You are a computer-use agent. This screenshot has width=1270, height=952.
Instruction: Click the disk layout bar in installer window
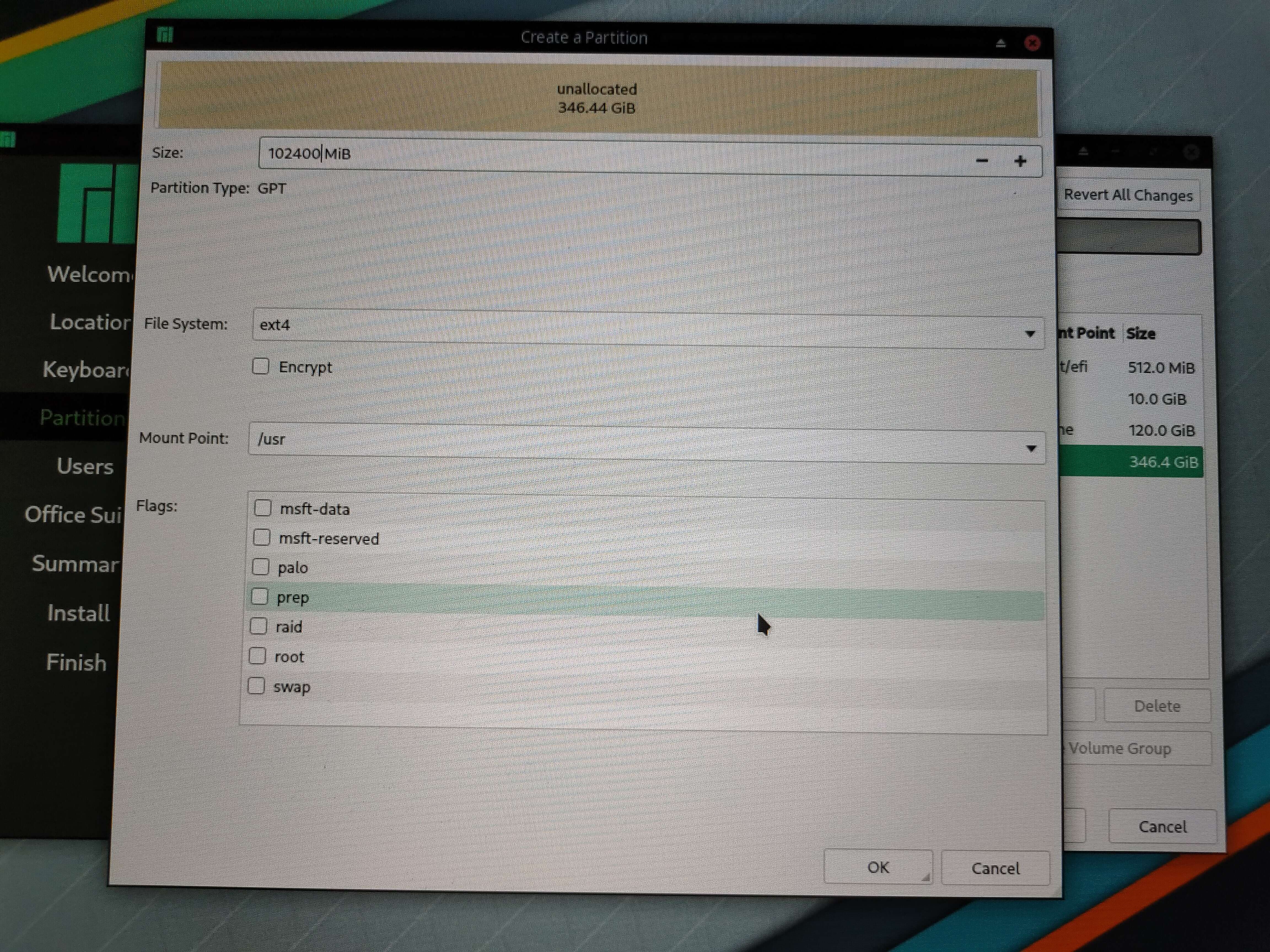click(x=1129, y=236)
